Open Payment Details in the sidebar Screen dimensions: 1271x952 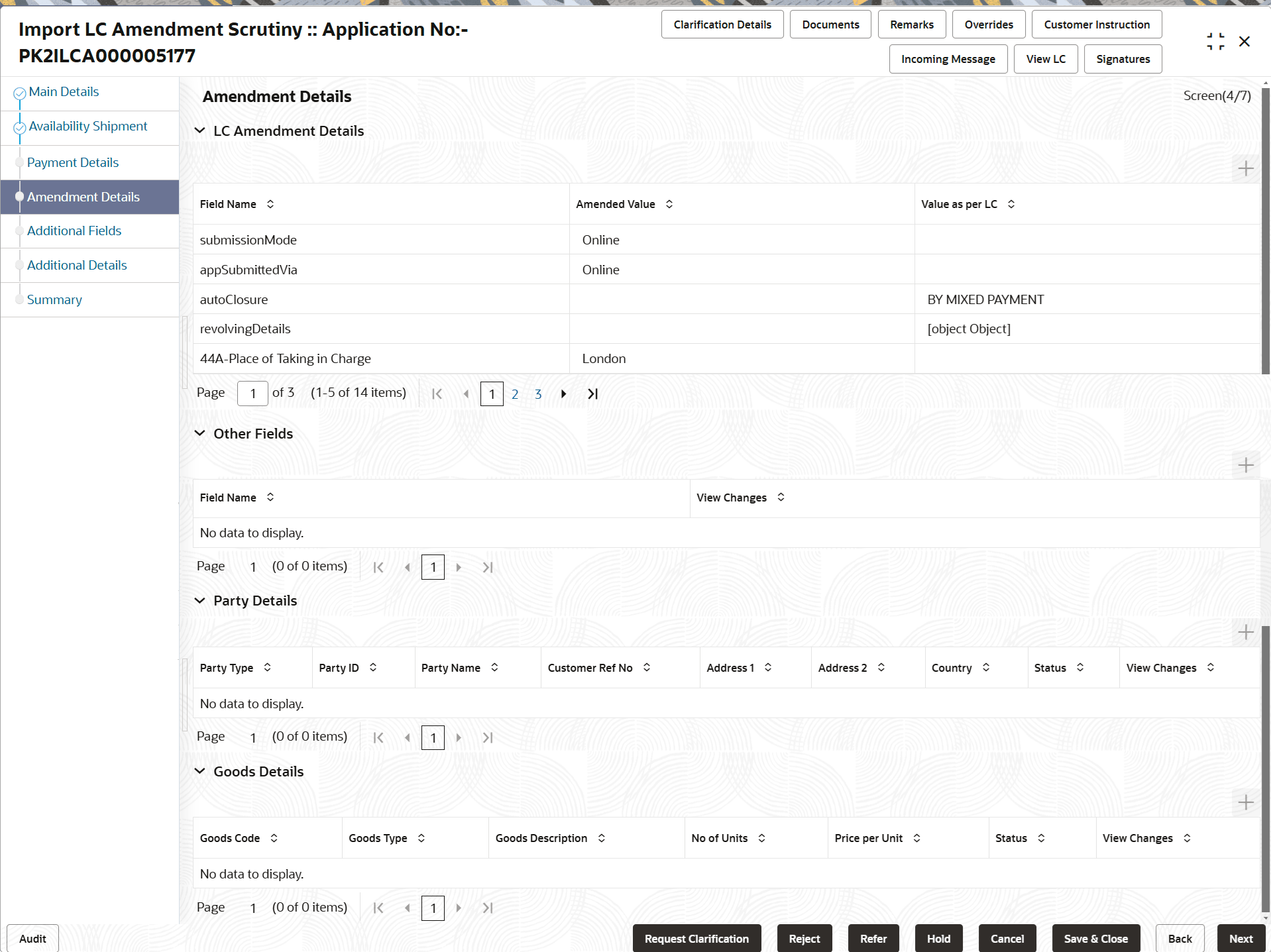[73, 162]
